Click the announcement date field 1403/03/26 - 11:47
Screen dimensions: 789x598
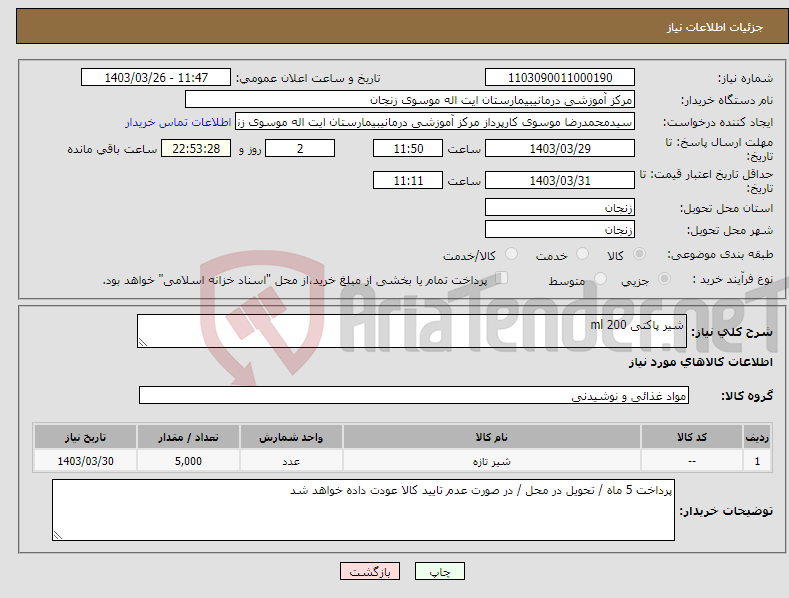pos(156,78)
